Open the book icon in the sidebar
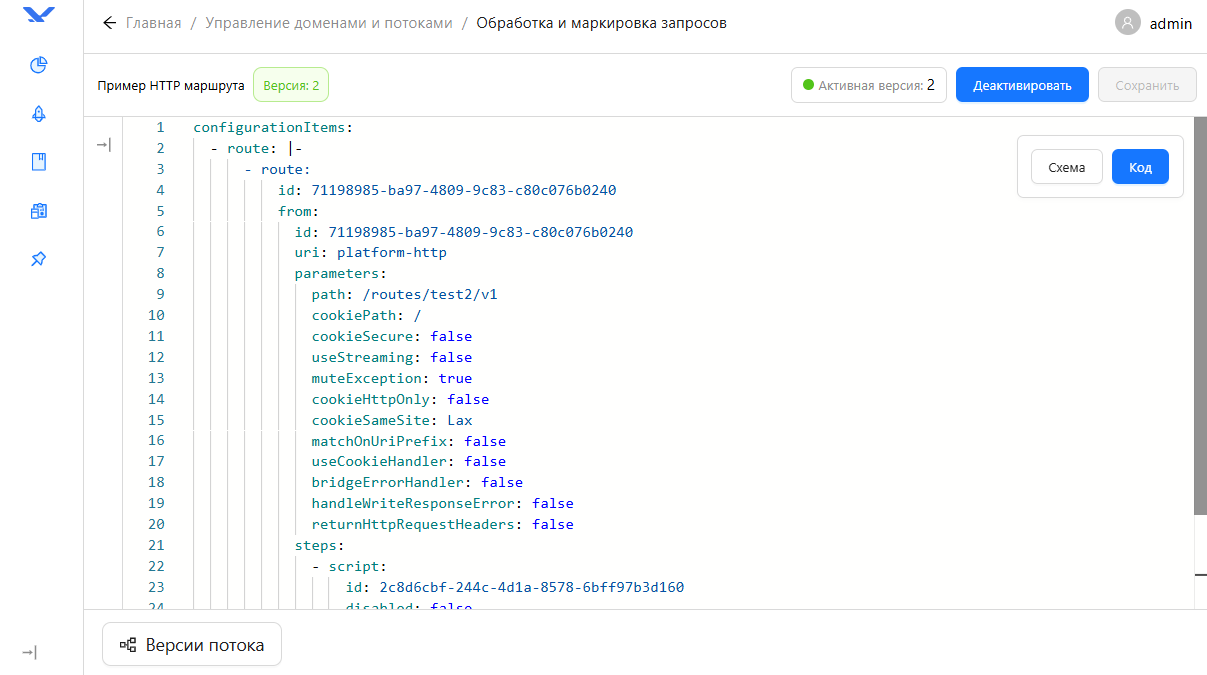1207x675 pixels. (x=39, y=162)
